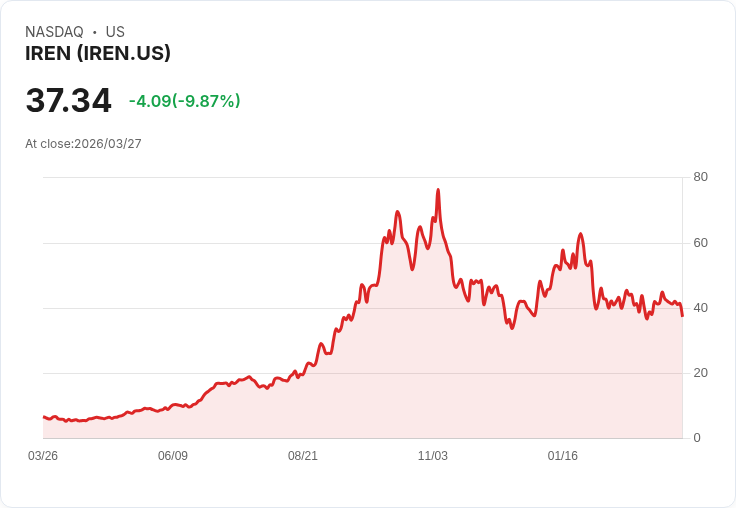Click the IREN (IREN.US) stock title

pos(98,54)
